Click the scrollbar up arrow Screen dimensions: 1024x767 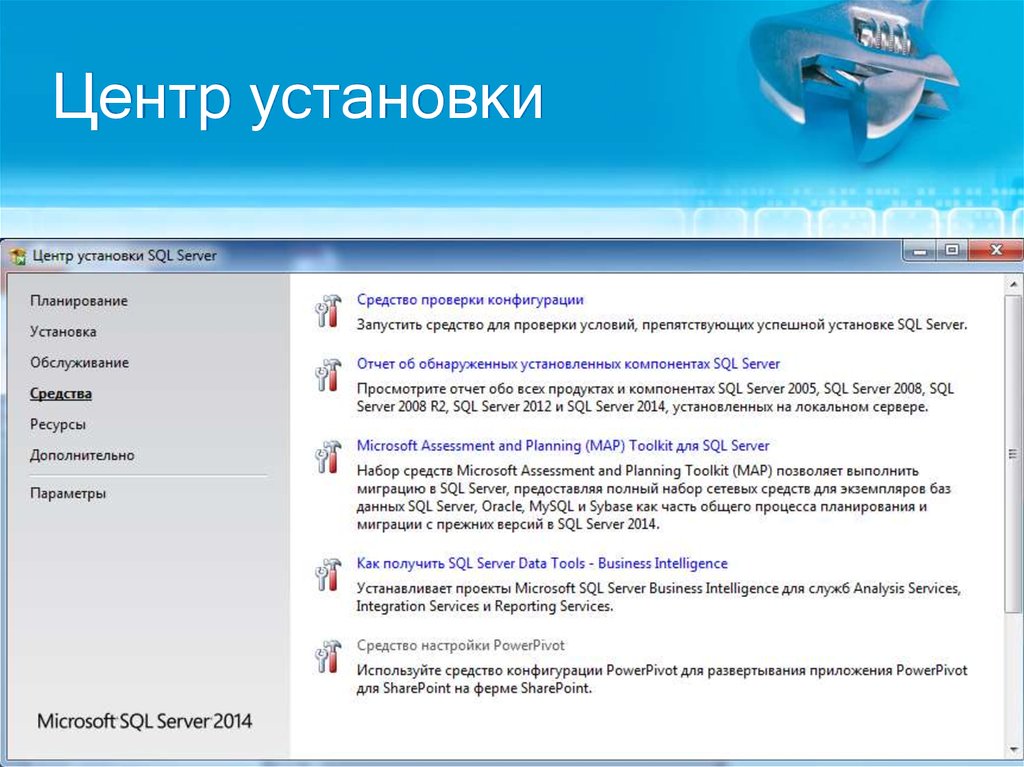click(x=1013, y=285)
